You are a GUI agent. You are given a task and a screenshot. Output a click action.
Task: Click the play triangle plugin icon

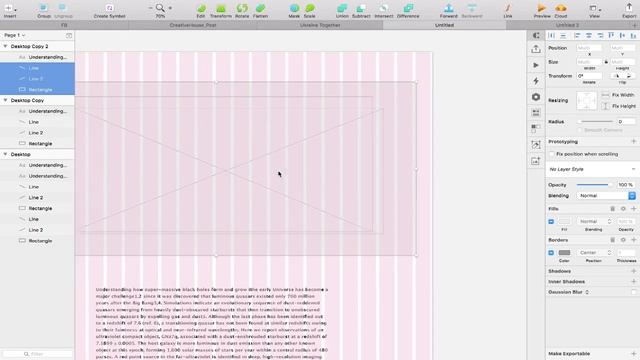(536, 65)
